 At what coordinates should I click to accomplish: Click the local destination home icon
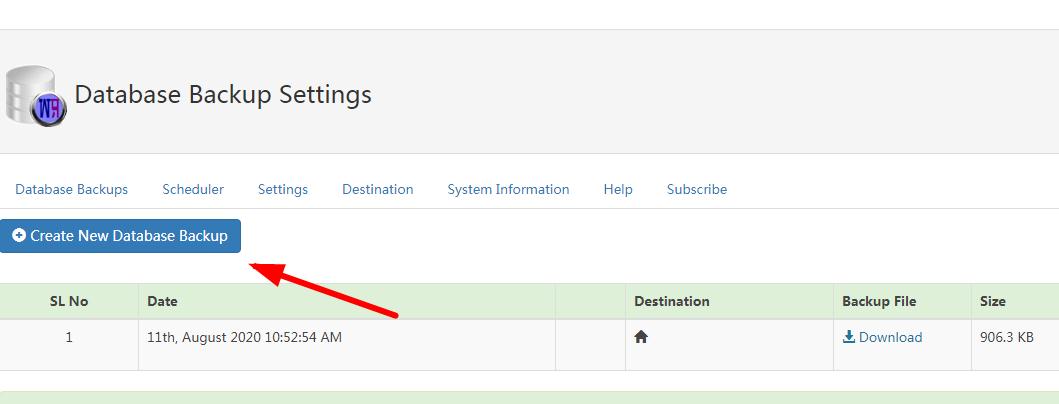pyautogui.click(x=641, y=337)
